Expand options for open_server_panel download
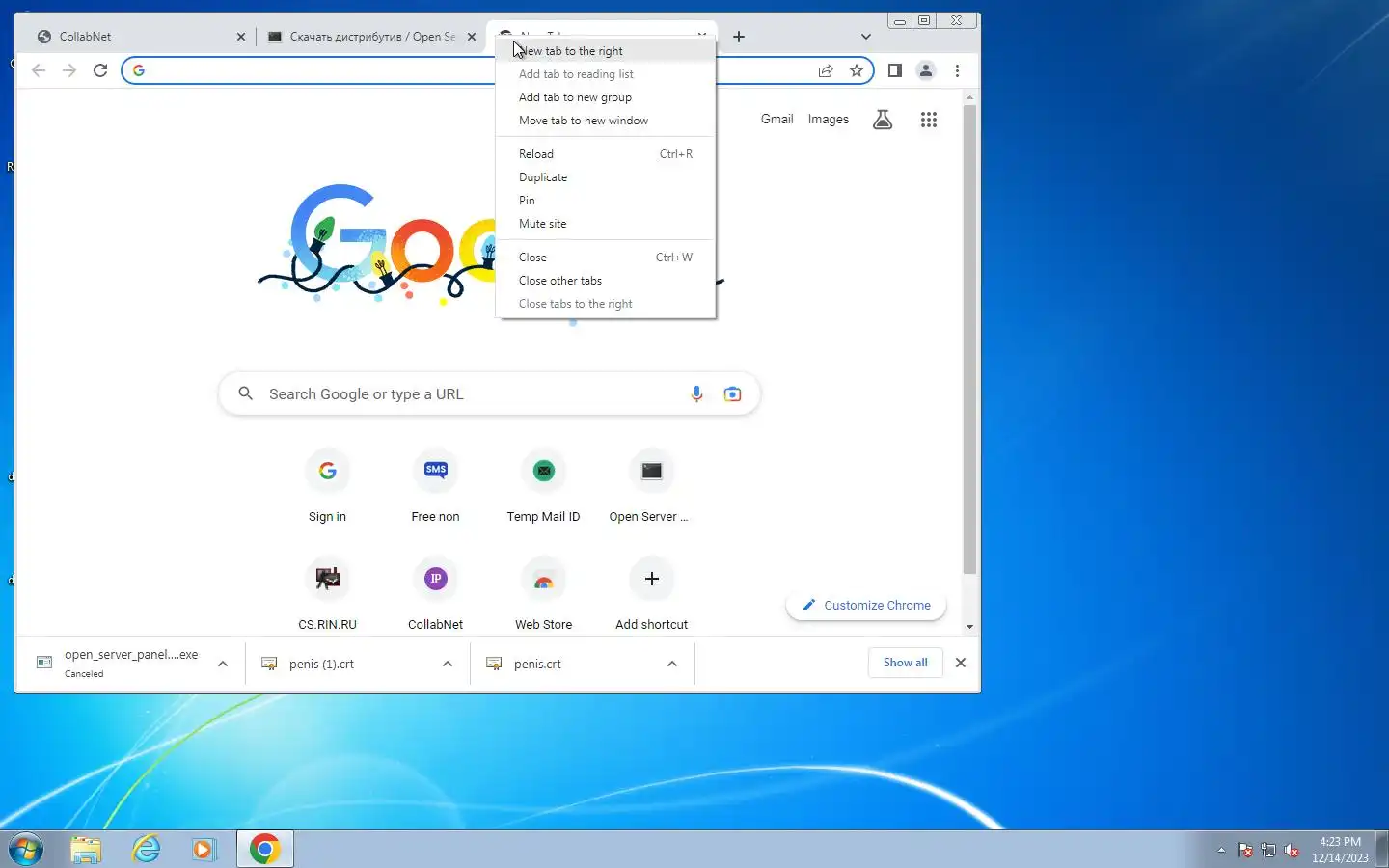The image size is (1389, 868). [223, 664]
